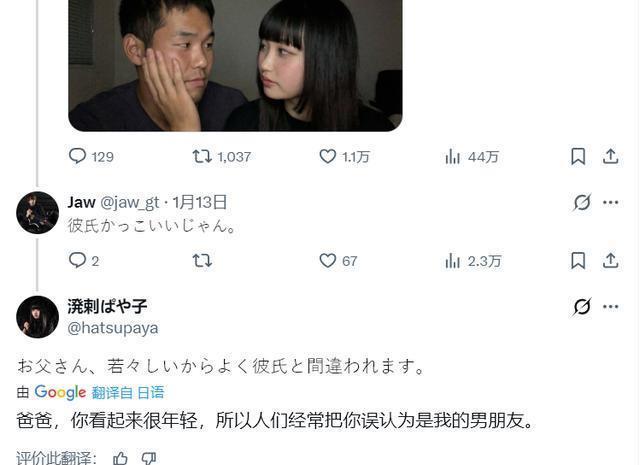View analytics showing 44万 views
Screen dimensions: 640x465
(x=472, y=156)
